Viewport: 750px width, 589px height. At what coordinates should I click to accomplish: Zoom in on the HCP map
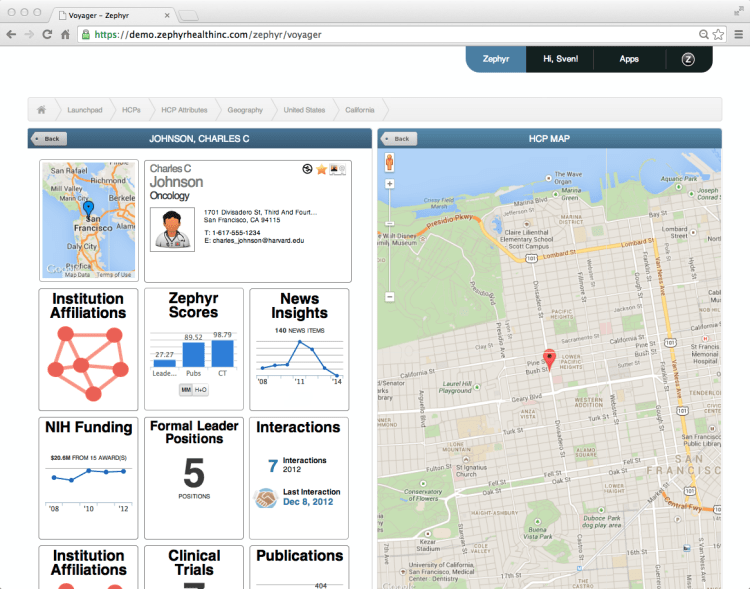pyautogui.click(x=390, y=184)
